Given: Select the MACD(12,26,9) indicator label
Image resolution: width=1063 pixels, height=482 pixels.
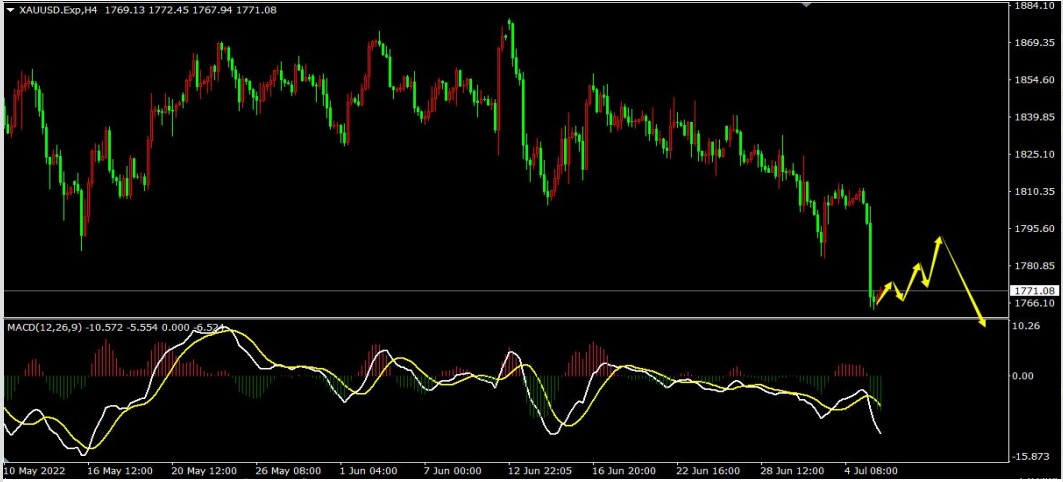Looking at the screenshot, I should [45, 327].
